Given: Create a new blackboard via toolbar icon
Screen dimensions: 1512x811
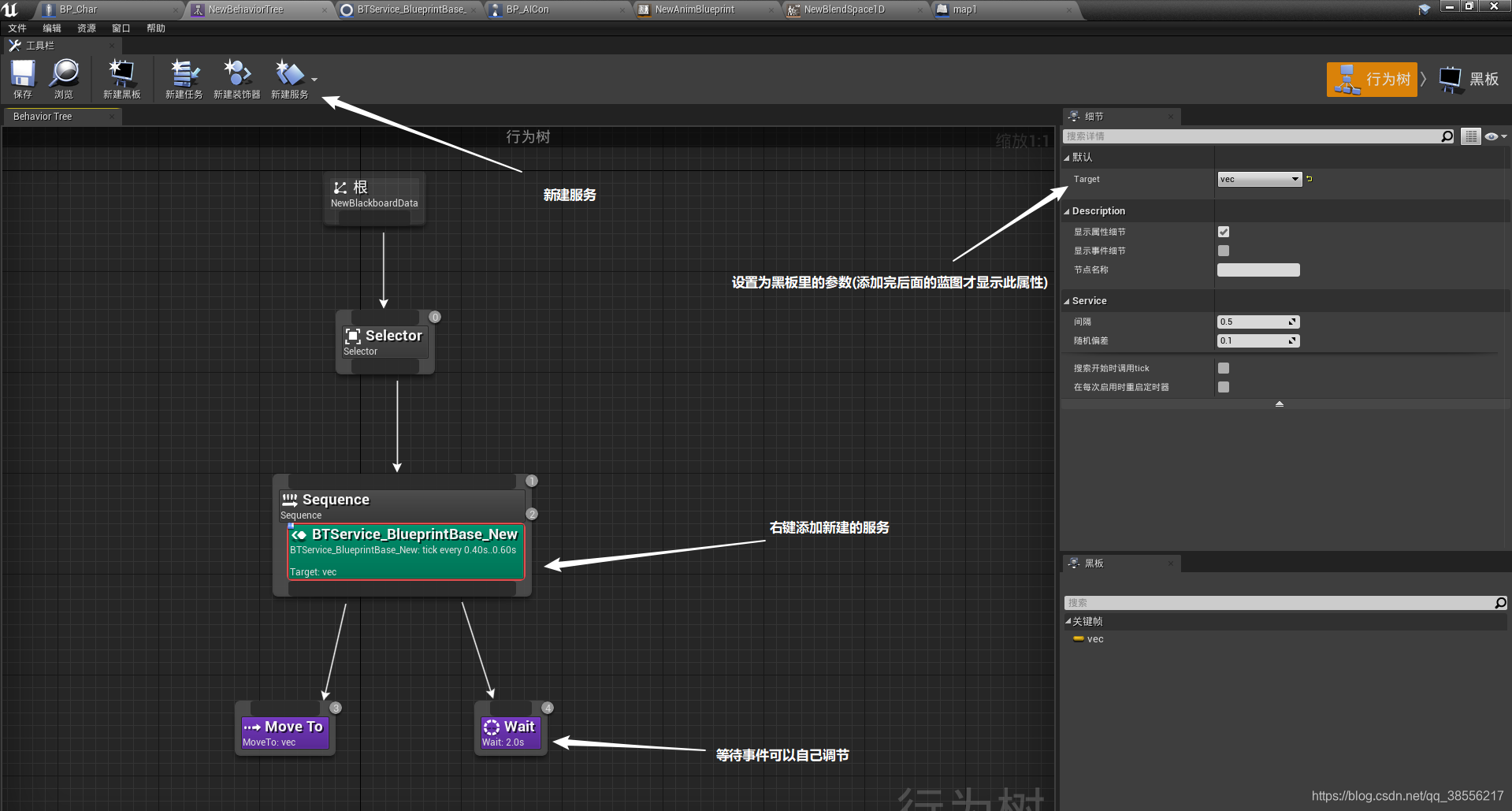Looking at the screenshot, I should [x=121, y=79].
